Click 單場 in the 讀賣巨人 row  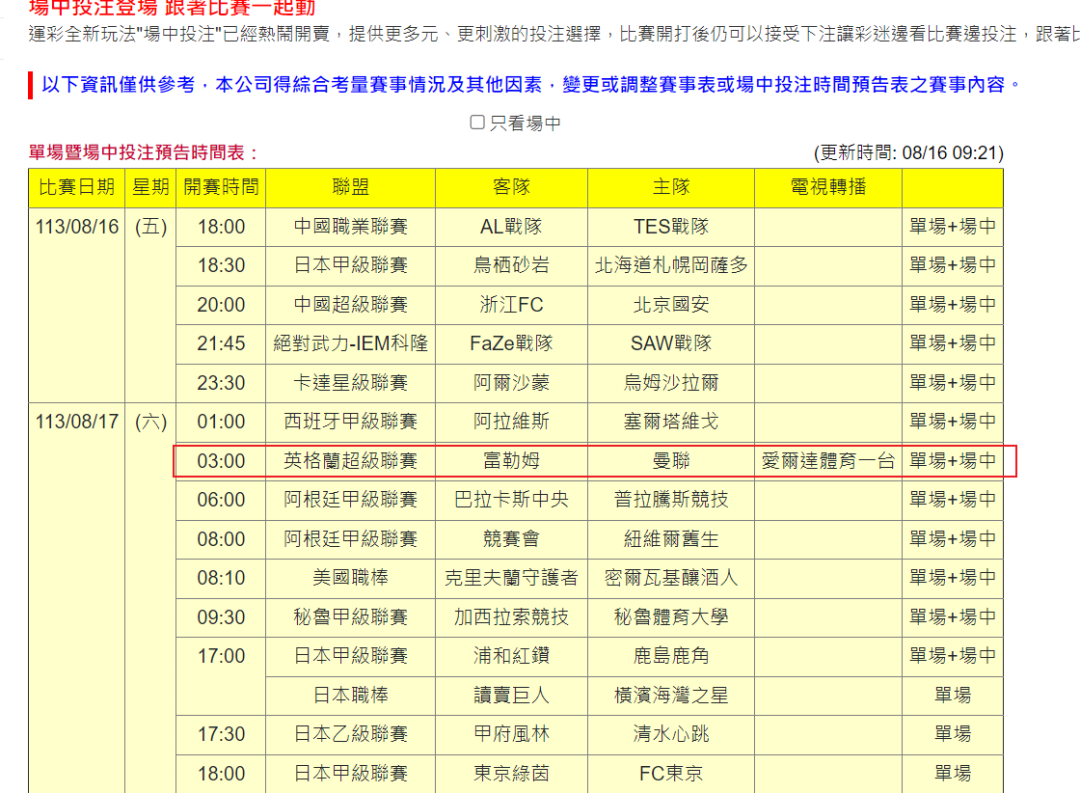[952, 695]
